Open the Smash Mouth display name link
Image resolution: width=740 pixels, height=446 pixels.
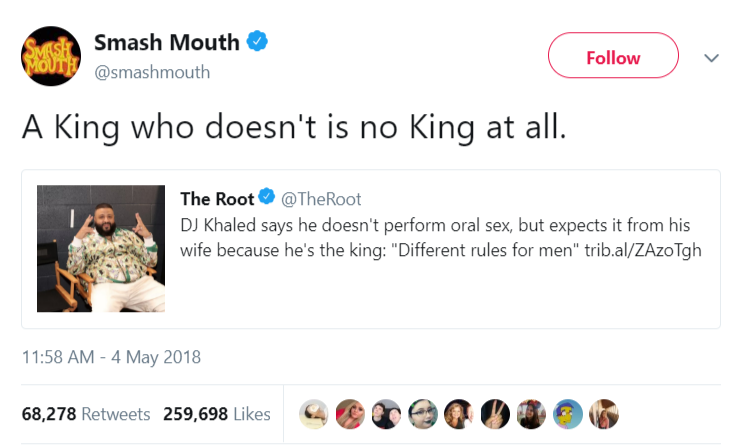pos(166,42)
